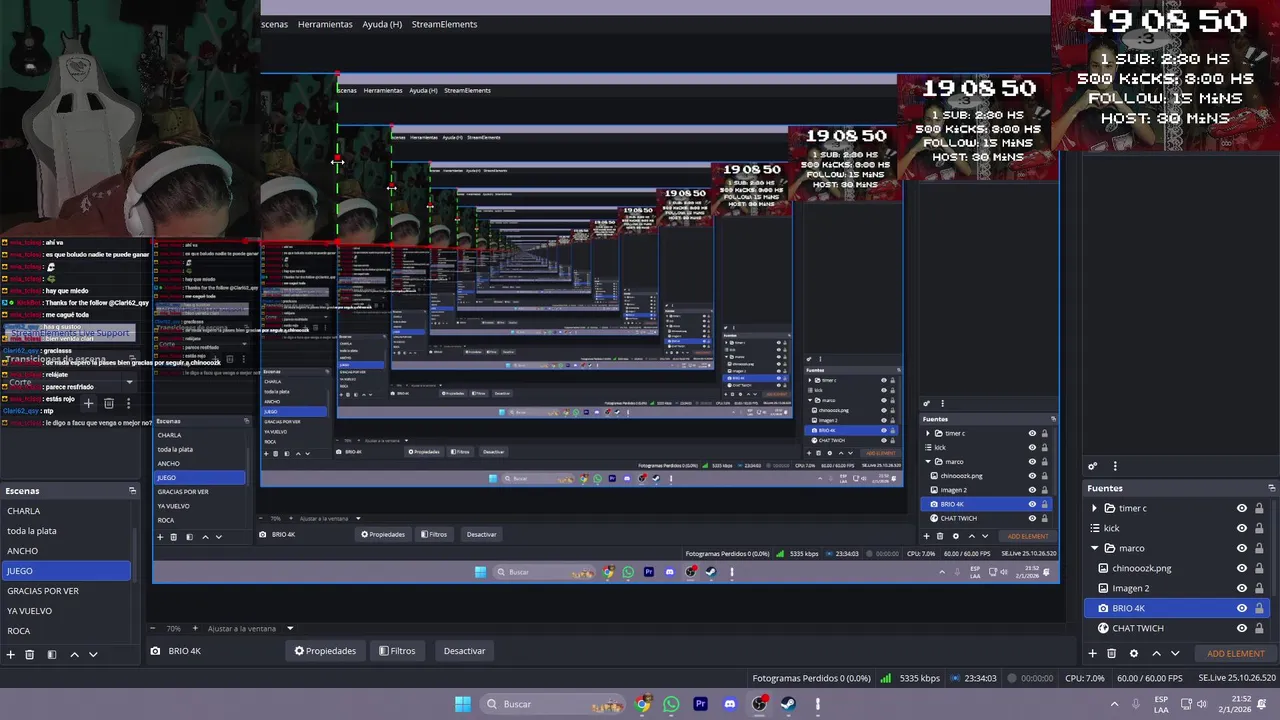
Task: Toggle lock on CHAT TWICH in main Fuentes
Action: coord(1259,628)
